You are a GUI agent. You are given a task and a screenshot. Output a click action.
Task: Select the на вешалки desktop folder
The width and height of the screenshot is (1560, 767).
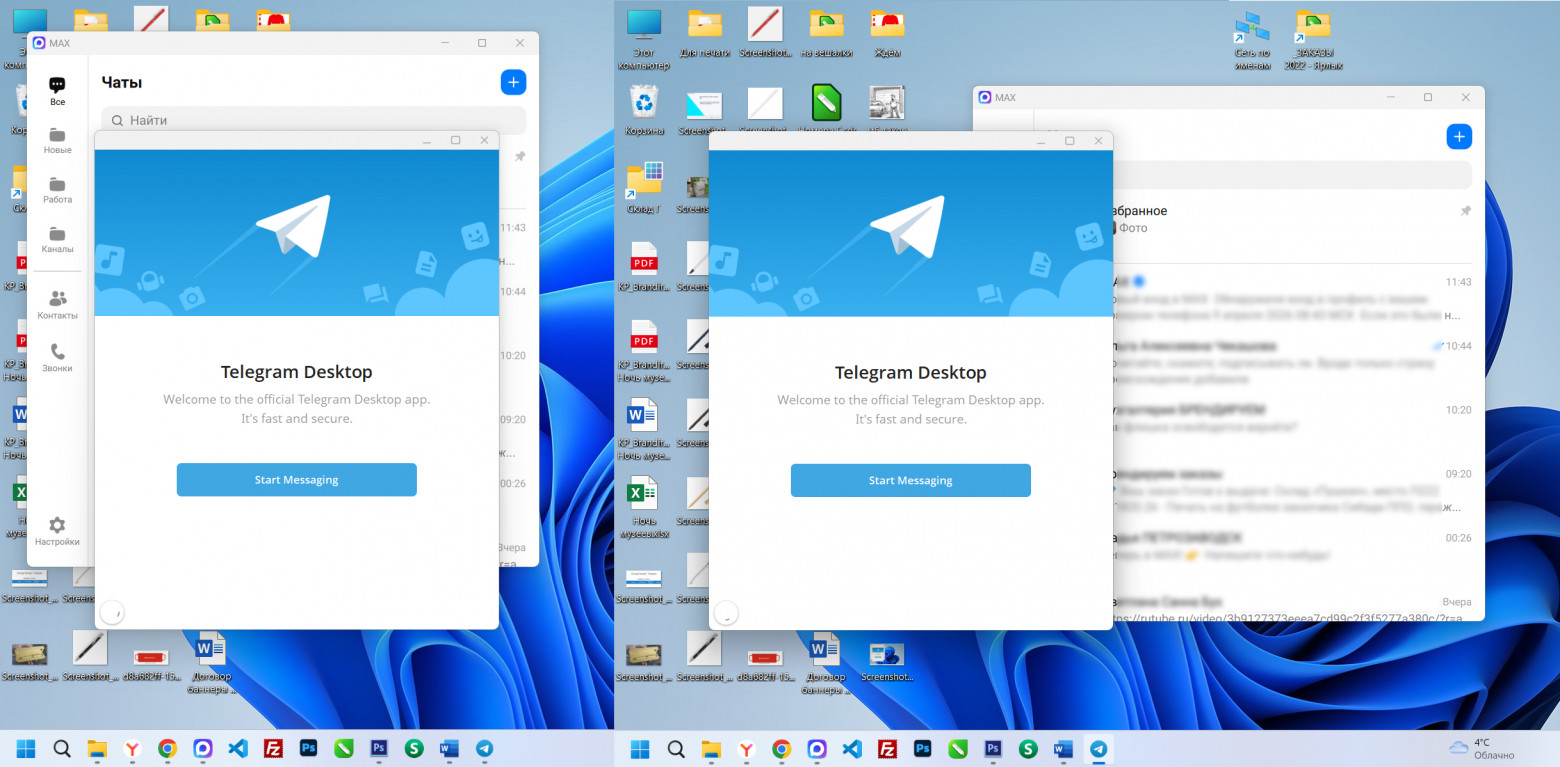[826, 33]
